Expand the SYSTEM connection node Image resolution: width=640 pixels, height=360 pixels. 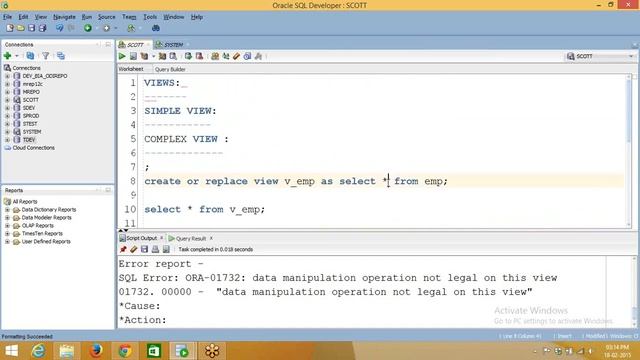pyautogui.click(x=7, y=132)
